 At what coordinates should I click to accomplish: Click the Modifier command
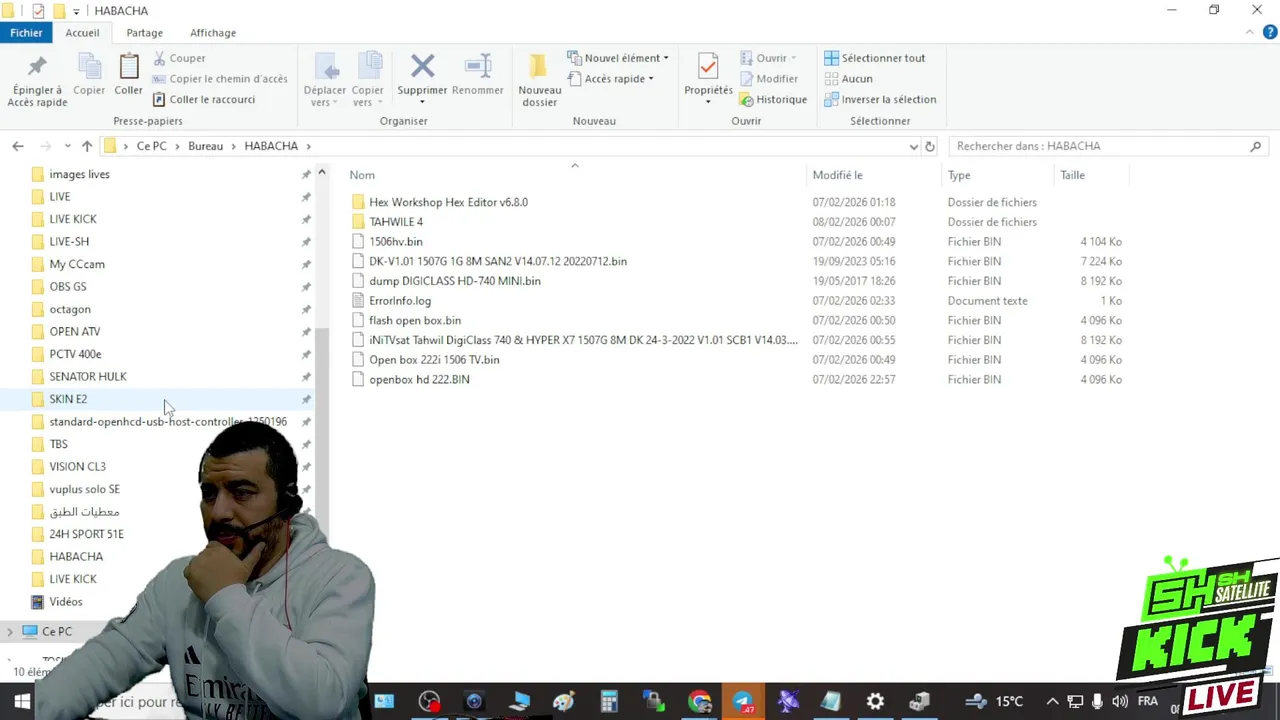point(769,79)
